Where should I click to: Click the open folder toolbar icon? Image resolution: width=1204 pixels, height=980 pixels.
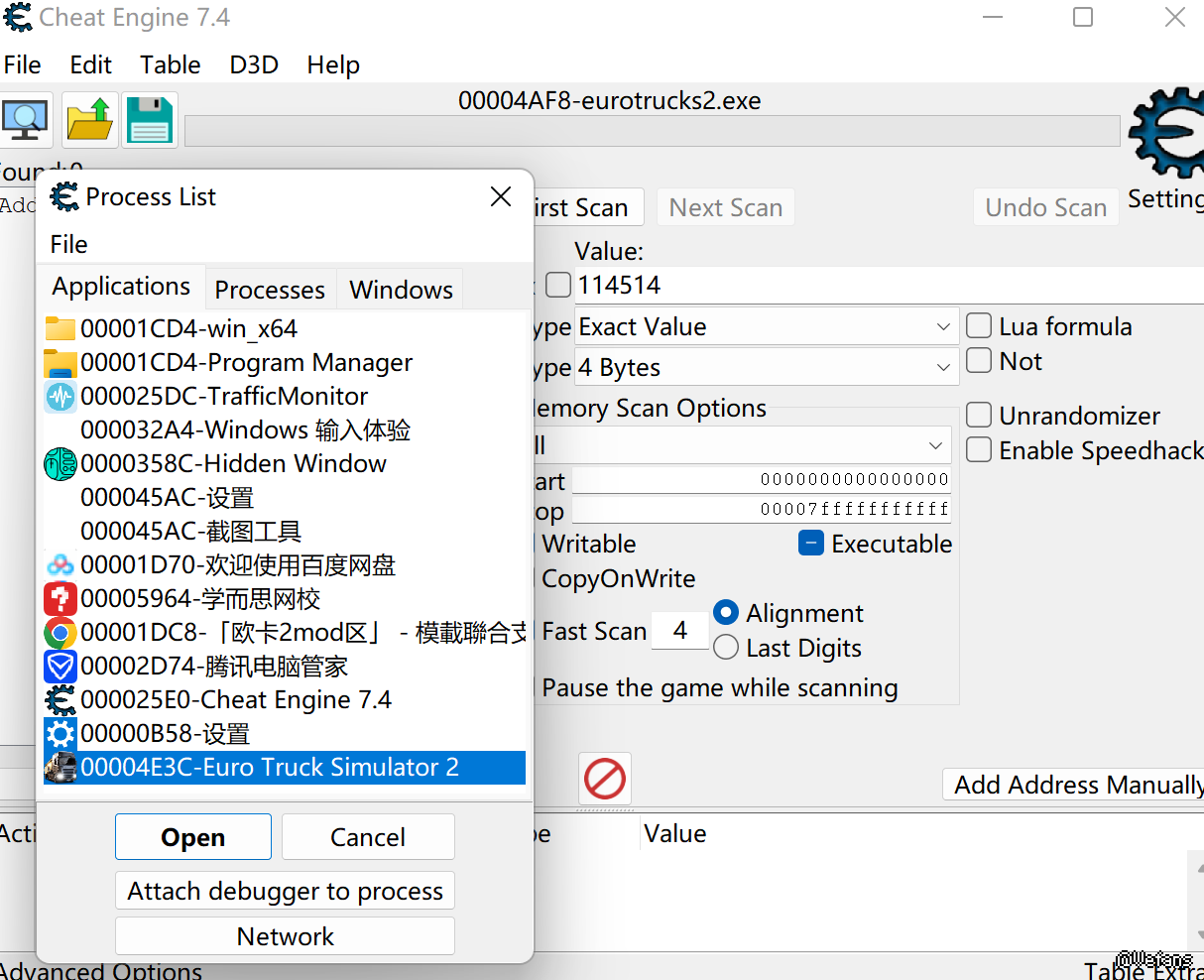(x=90, y=120)
